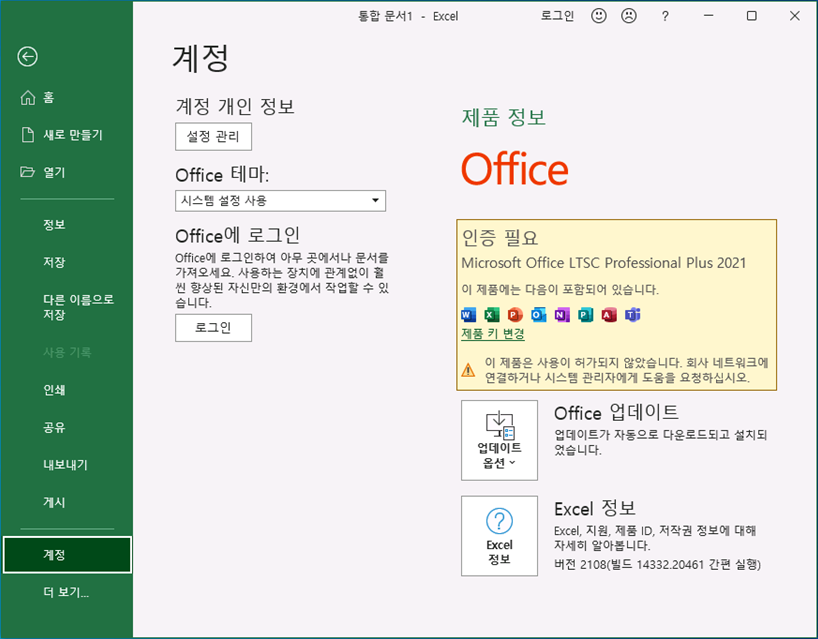Screen dimensions: 818x639
Task: Click the 제품 키 변경 link
Action: coord(493,334)
